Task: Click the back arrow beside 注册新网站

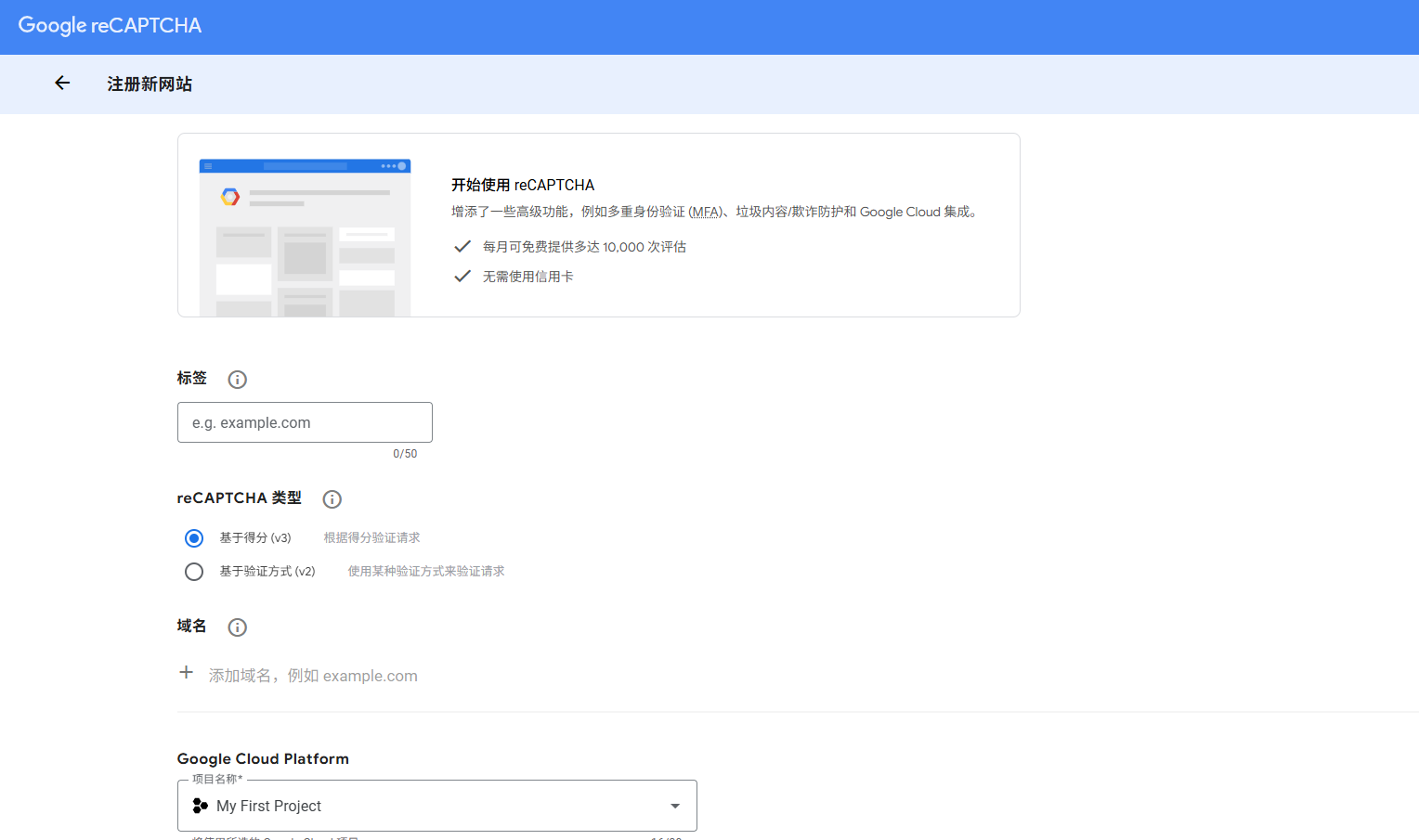Action: coord(61,83)
